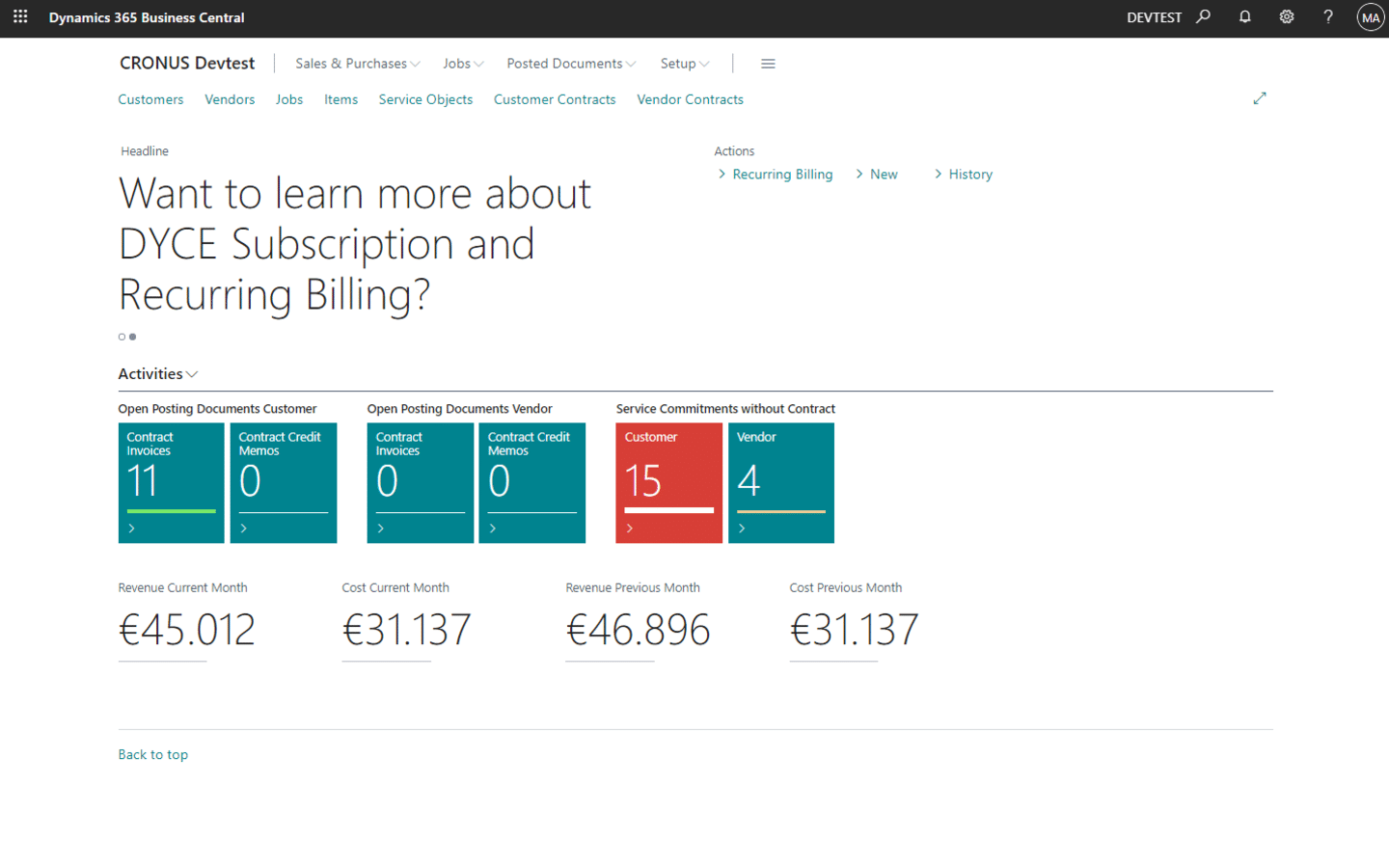
Task: Select the first headline page dot
Action: tap(122, 337)
